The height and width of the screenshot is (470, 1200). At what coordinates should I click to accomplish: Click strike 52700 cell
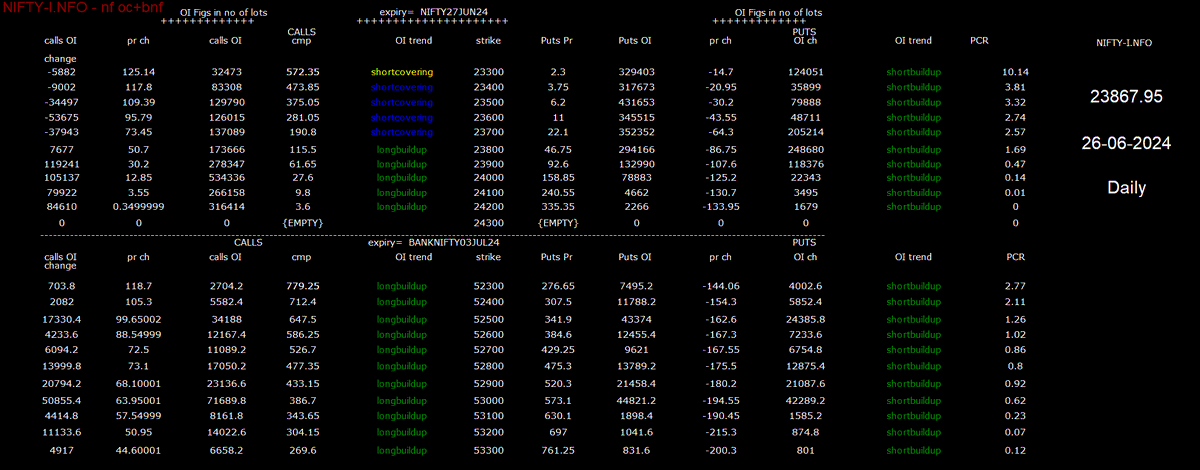[x=488, y=350]
